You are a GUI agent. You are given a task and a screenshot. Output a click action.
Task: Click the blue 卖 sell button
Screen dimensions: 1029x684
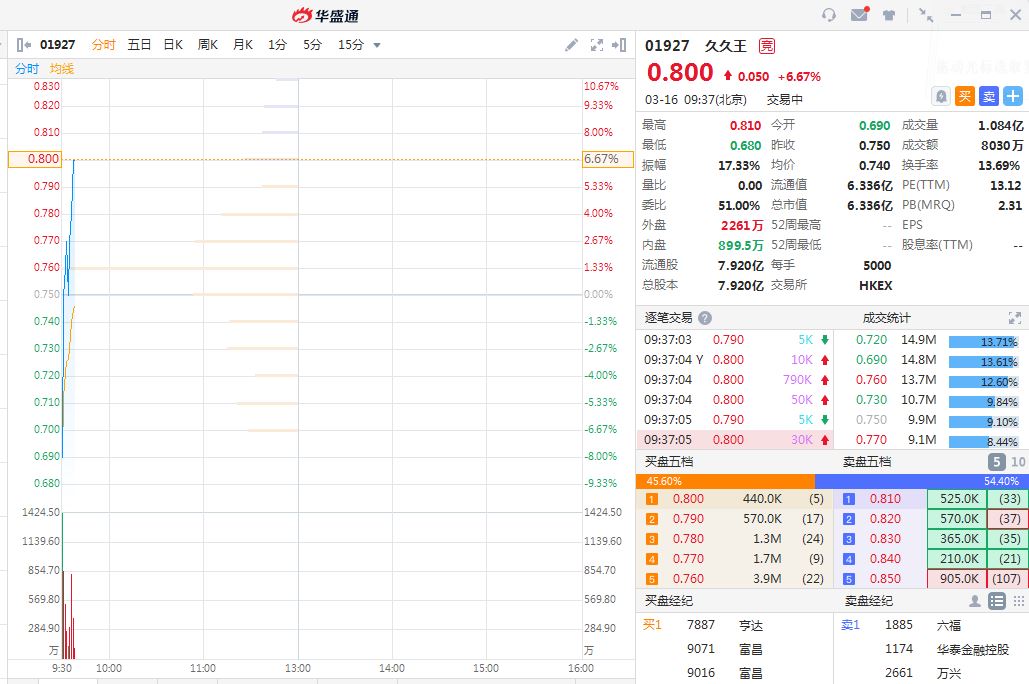click(989, 96)
